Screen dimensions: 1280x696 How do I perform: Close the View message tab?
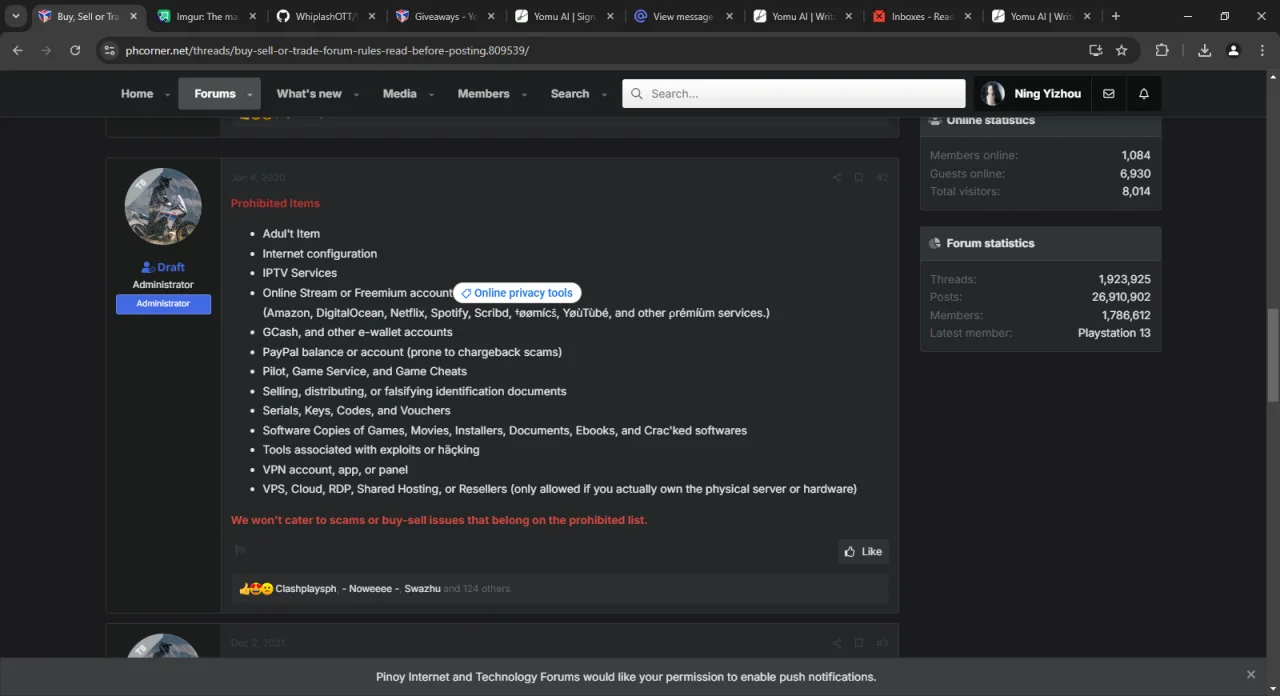(x=729, y=16)
